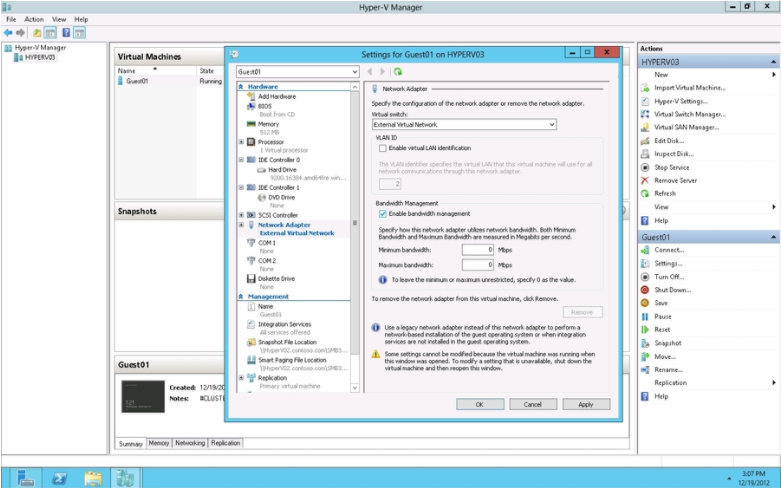
Task: Click Apply in Settings dialog
Action: (x=586, y=404)
